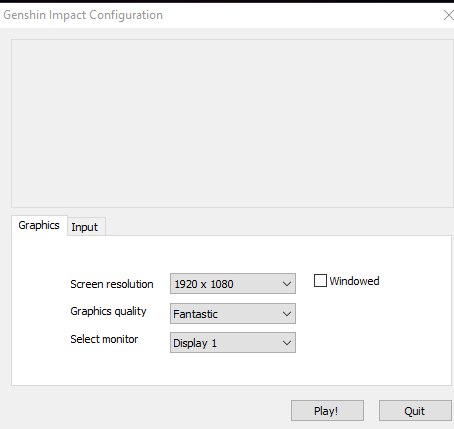Close the Genshin Impact Configuration window
This screenshot has width=454, height=429.
point(449,15)
